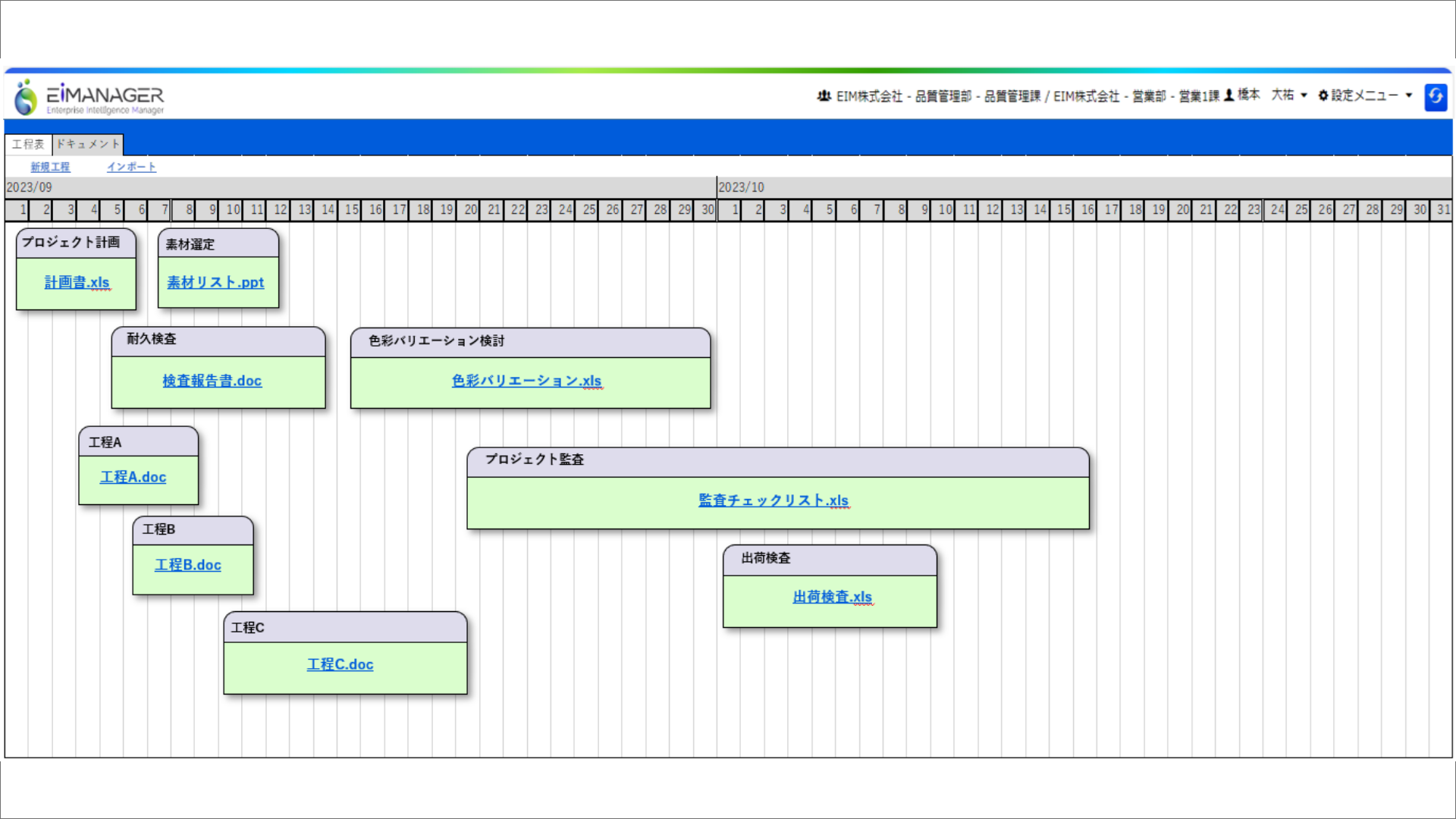Image resolution: width=1456 pixels, height=819 pixels.
Task: Click the blue refresh icon button
Action: [1435, 96]
